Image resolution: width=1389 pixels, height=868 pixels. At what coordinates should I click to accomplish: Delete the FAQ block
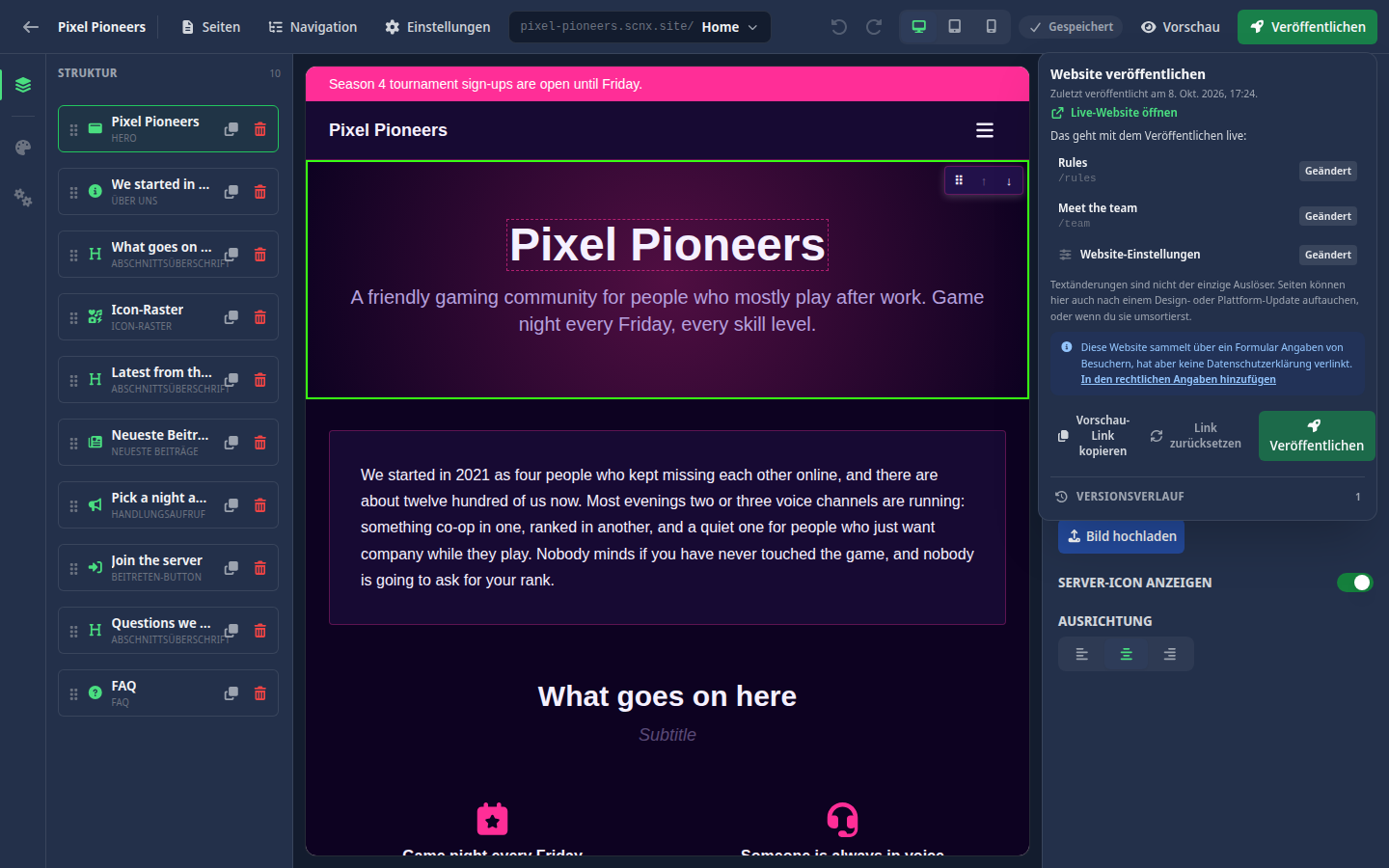[259, 693]
